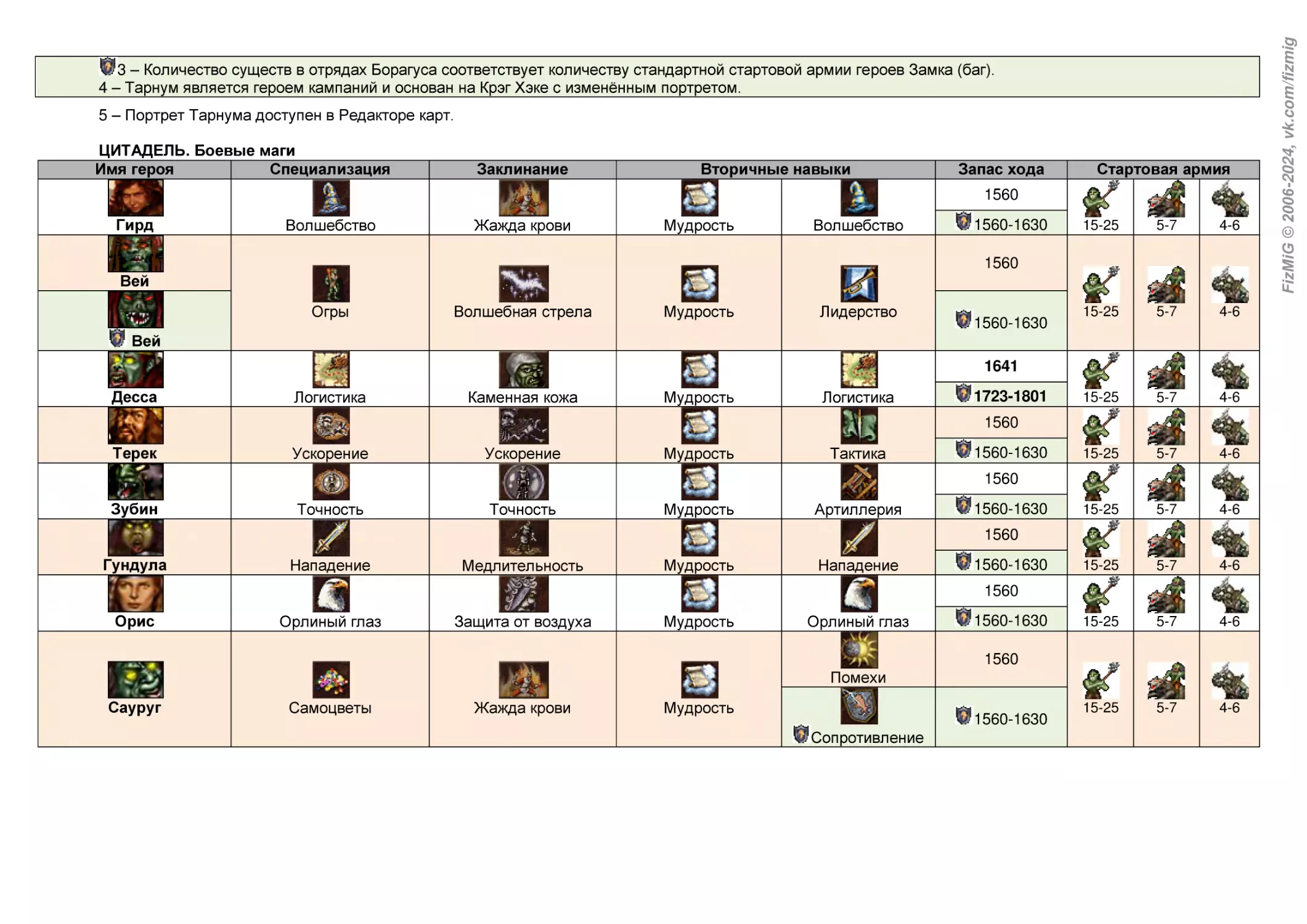Click the Волшебная стрела spell icon

tap(524, 284)
